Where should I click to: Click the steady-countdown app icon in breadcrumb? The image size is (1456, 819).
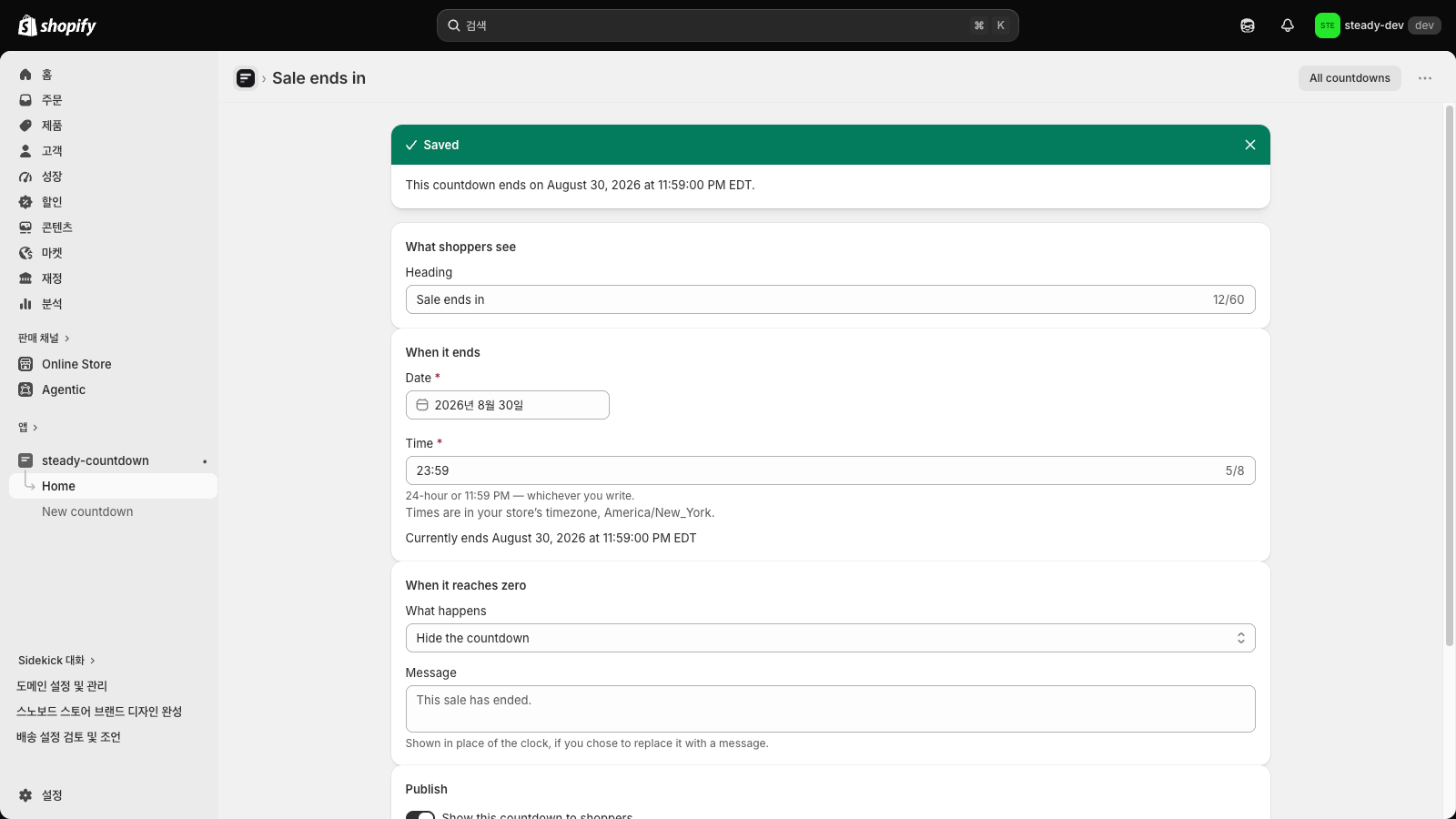[246, 78]
